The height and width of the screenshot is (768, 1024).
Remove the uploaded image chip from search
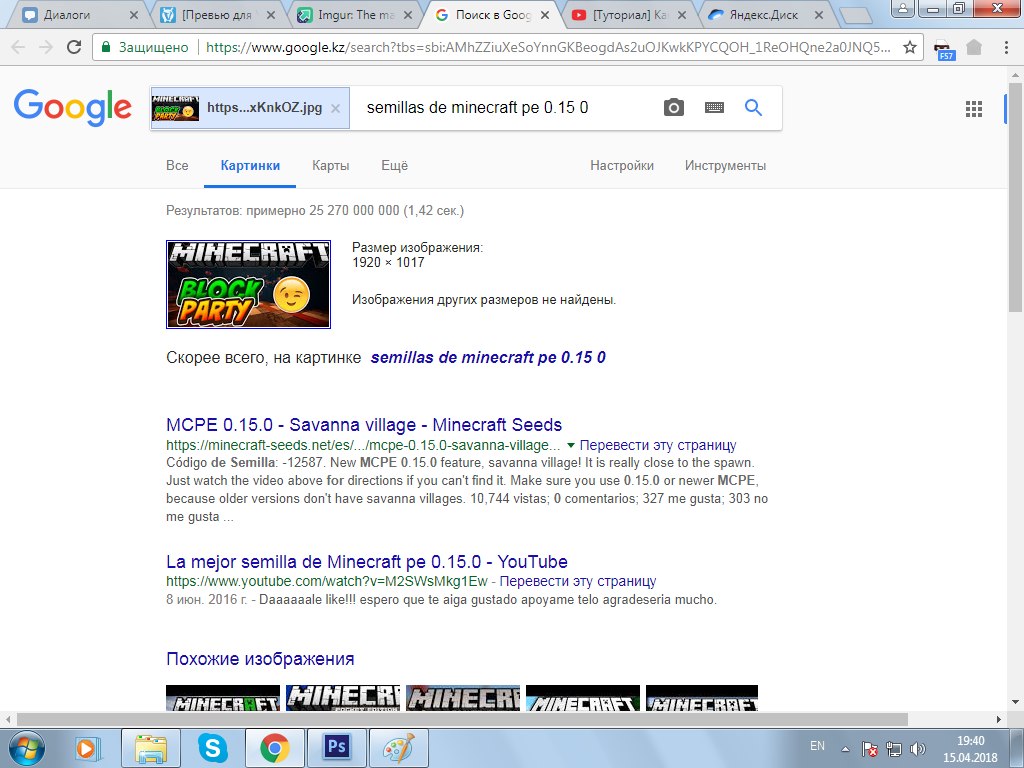point(335,108)
